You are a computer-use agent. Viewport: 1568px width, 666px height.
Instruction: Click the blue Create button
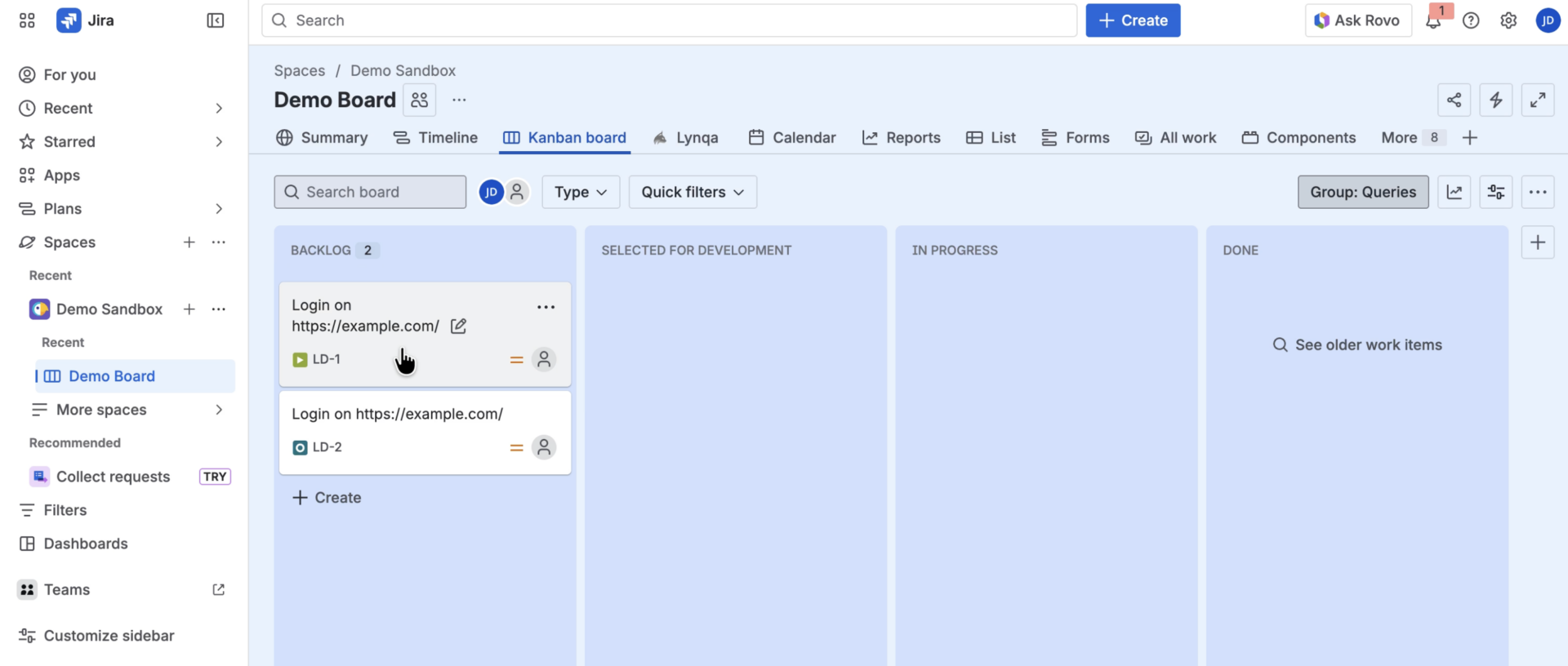[1132, 20]
